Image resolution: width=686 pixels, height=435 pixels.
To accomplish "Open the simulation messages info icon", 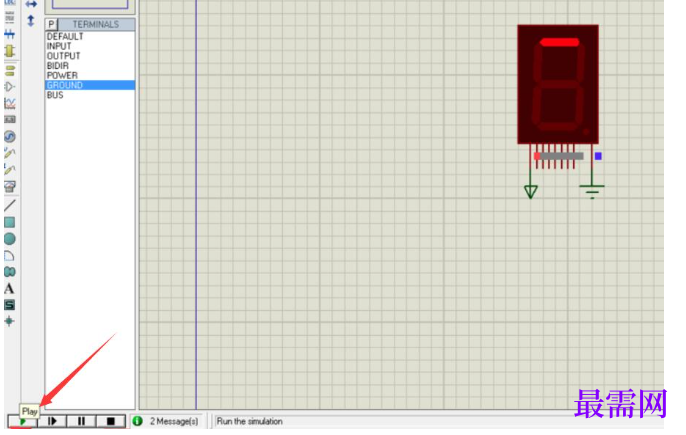I will pos(137,421).
